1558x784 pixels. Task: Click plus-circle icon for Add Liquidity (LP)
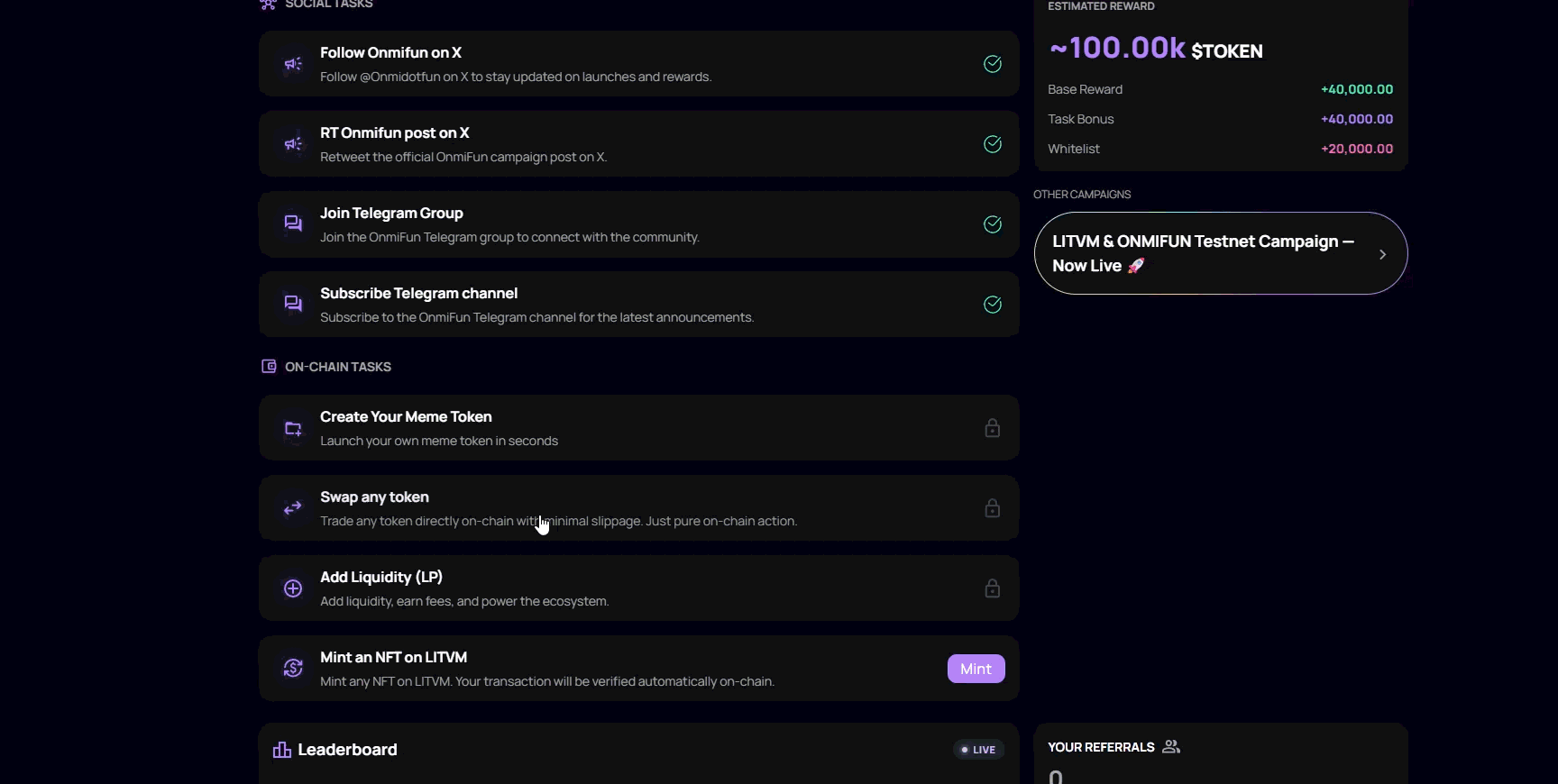tap(293, 588)
